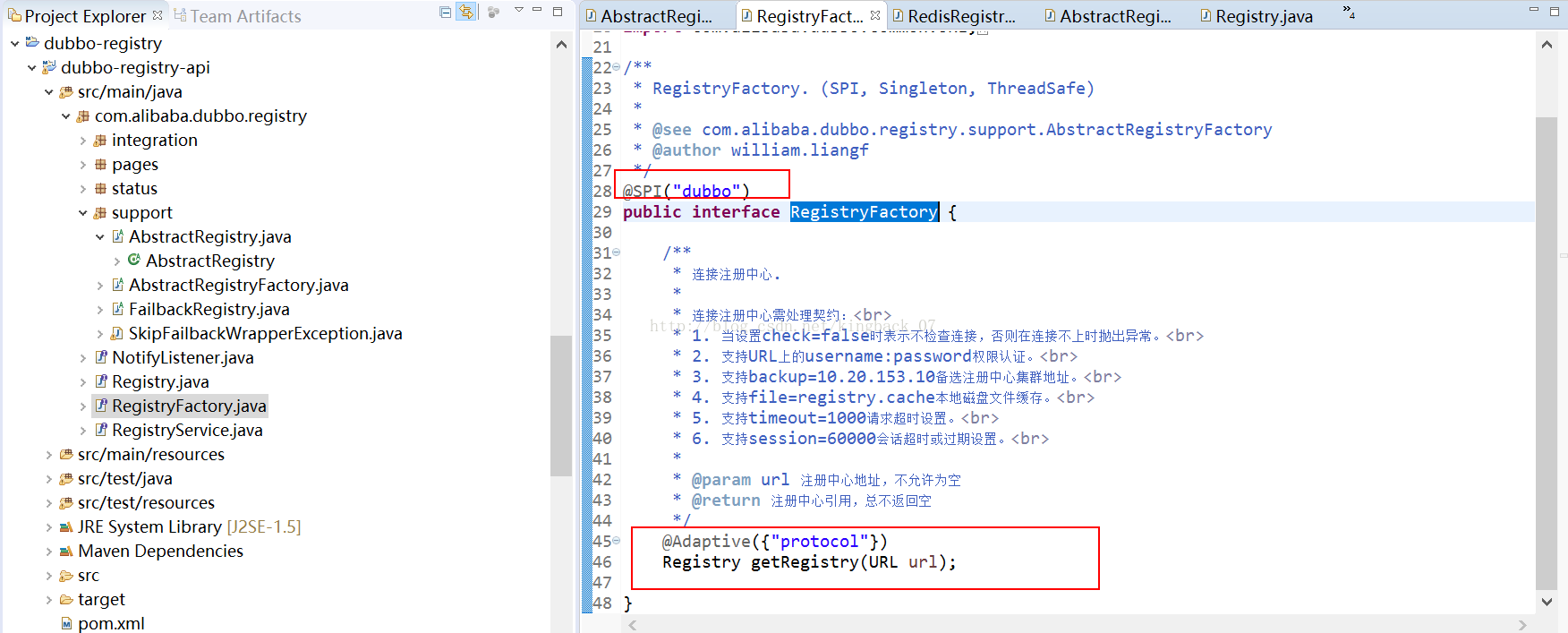Click the editor scroll-down arrow
Screen dimensions: 1568x633
pos(1547,602)
